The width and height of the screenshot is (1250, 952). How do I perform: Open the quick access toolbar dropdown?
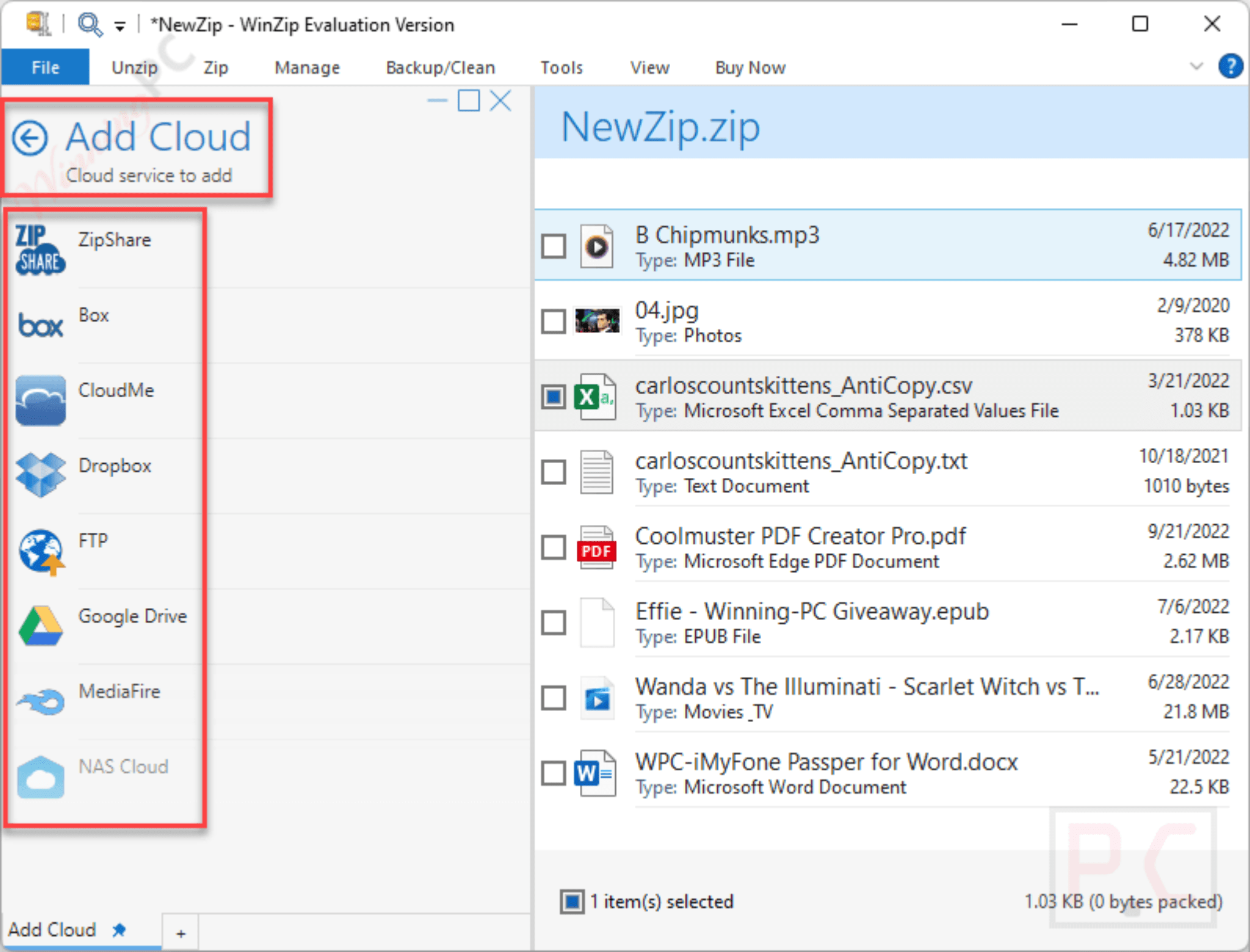tap(120, 26)
